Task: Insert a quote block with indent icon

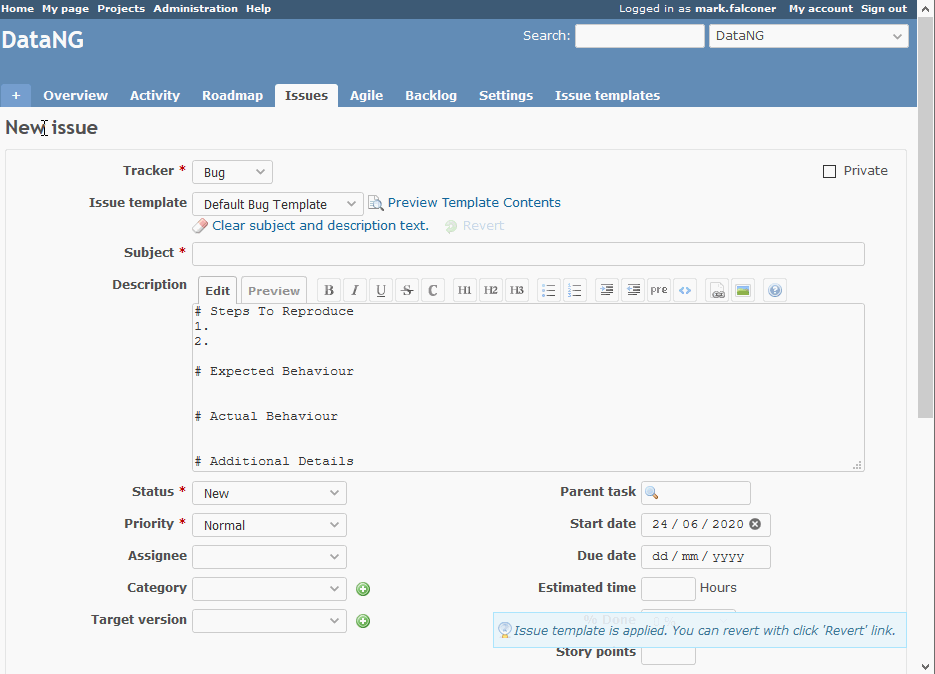Action: pyautogui.click(x=606, y=290)
